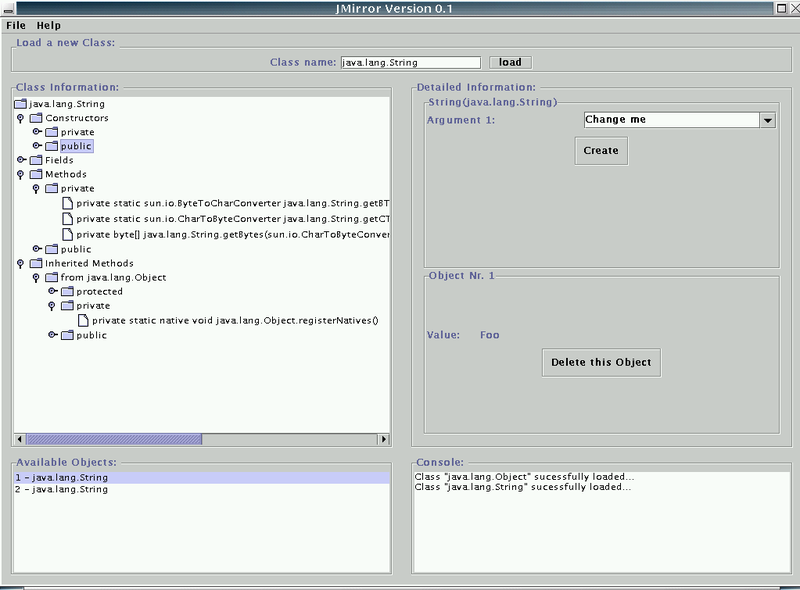Expand the public Constructors node
800x590 pixels.
37,146
